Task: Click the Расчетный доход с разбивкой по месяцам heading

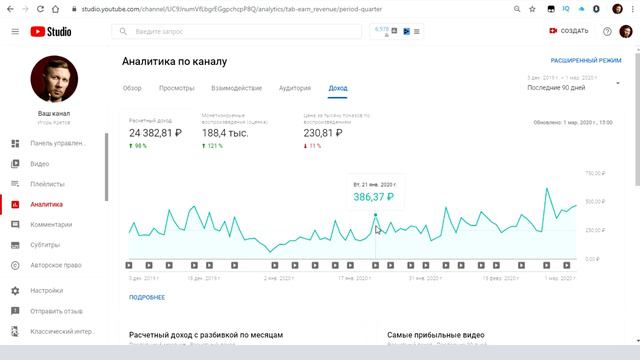Action: pos(206,335)
